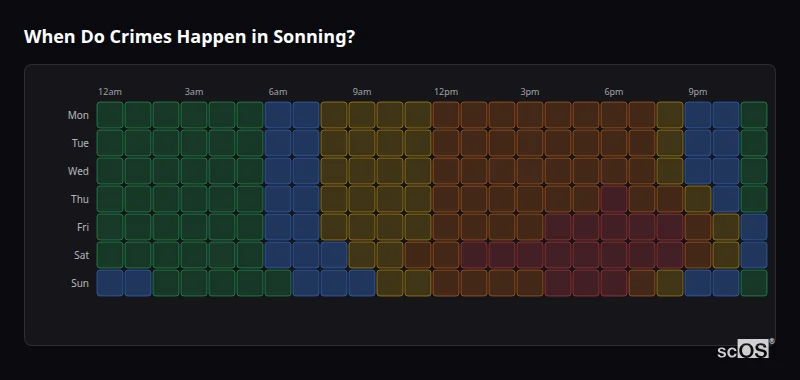Image resolution: width=800 pixels, height=380 pixels.
Task: Click the Wednesday 12am green cell
Action: (x=110, y=171)
